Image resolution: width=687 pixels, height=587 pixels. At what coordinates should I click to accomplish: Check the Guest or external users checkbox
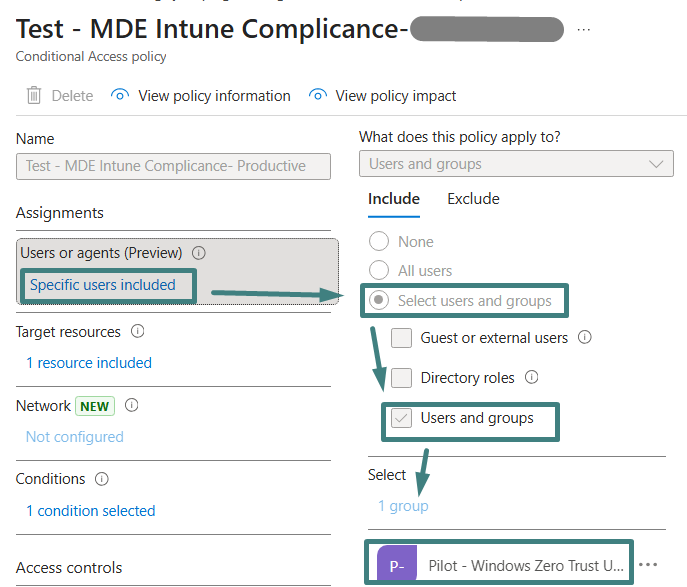(x=401, y=338)
